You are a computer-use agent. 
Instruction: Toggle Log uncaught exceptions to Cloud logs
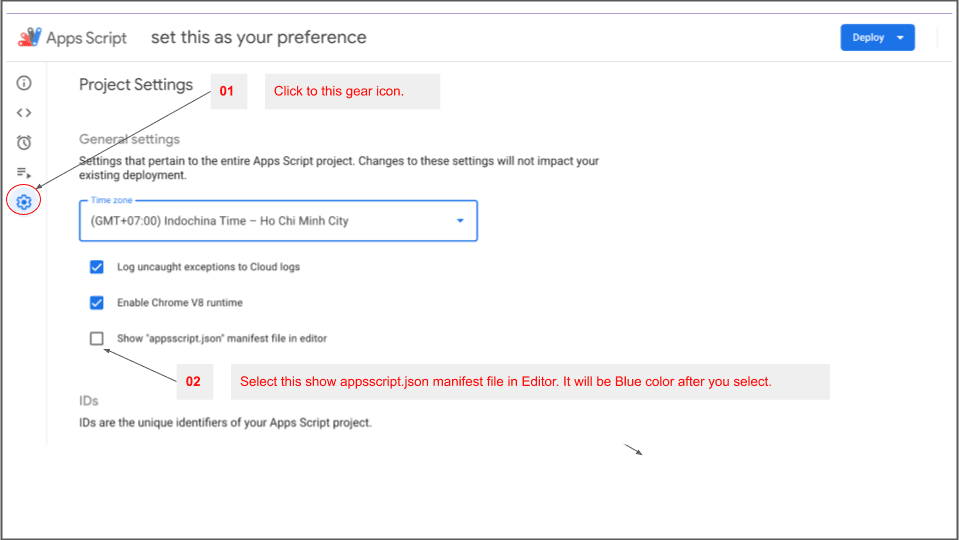point(97,267)
